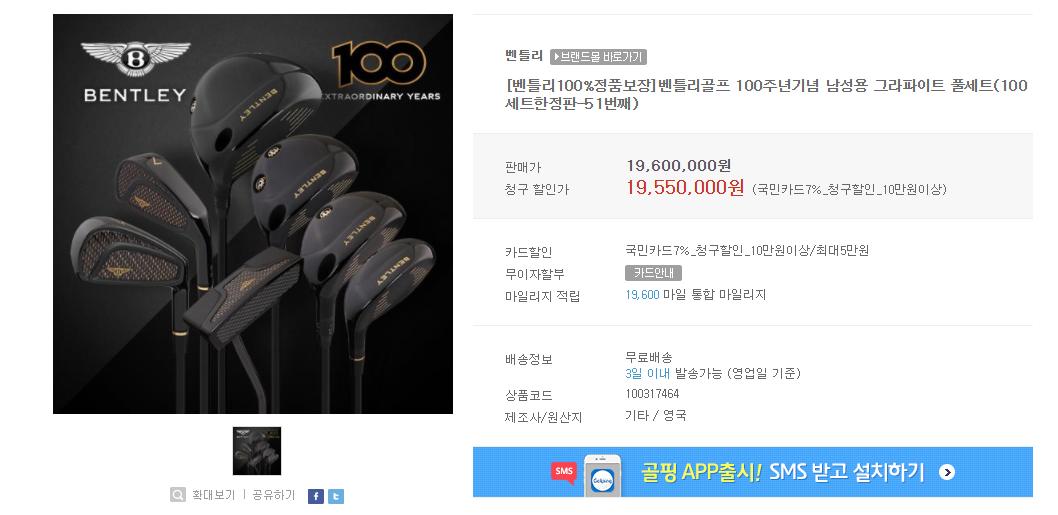Share the product via Facebook icon

(x=316, y=496)
